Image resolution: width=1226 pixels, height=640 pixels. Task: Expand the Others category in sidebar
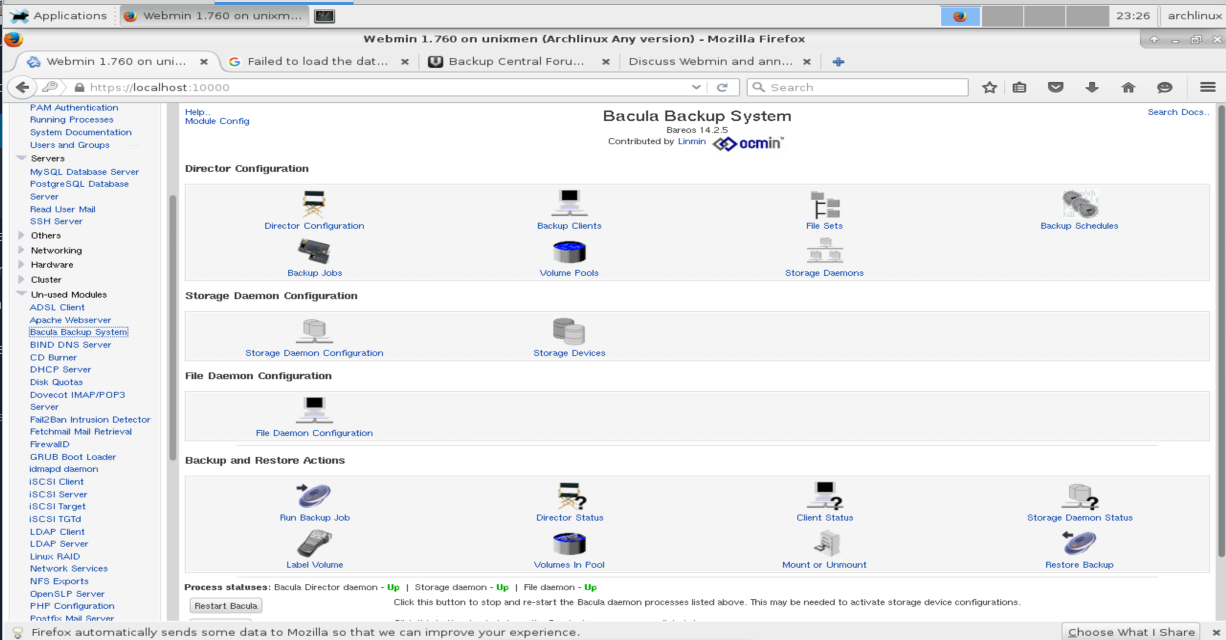click(22, 235)
